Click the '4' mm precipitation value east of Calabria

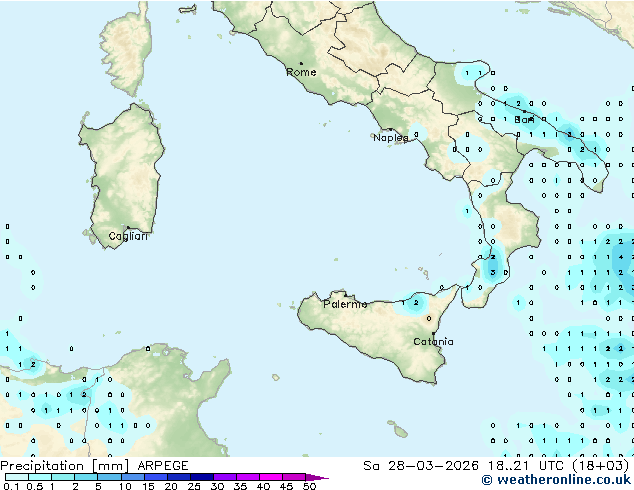(621, 257)
